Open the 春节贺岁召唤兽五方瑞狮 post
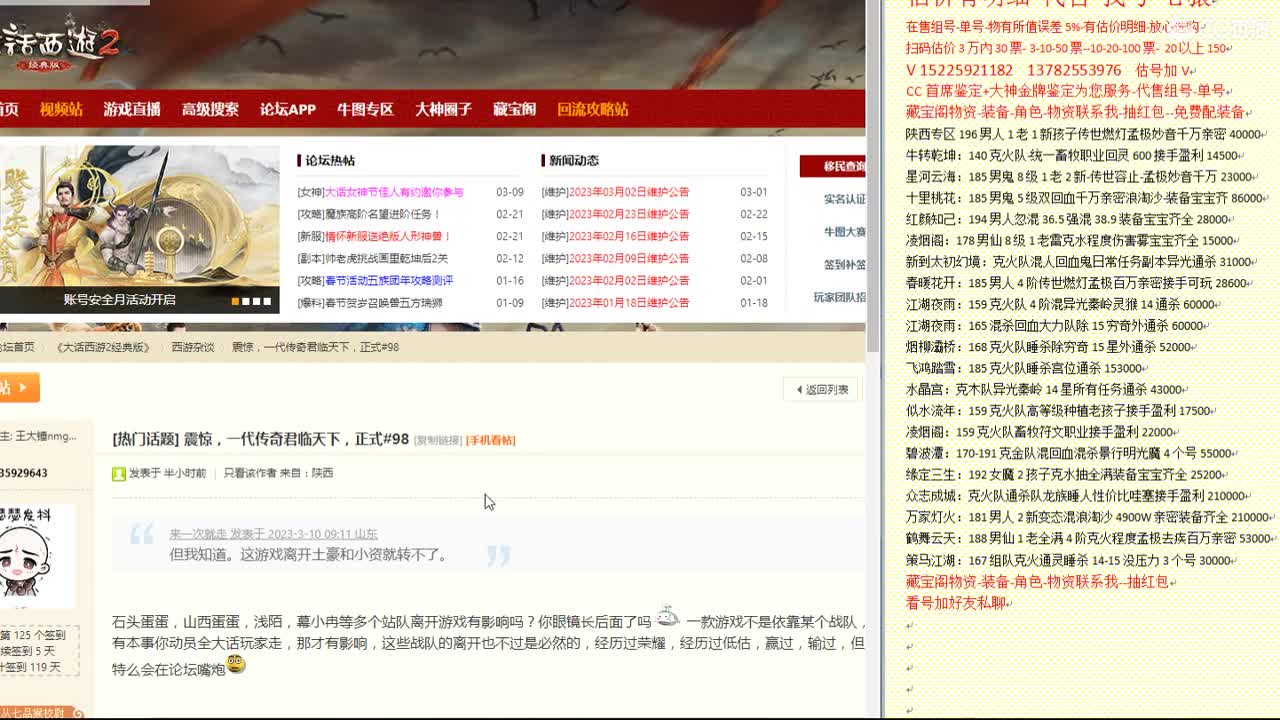This screenshot has width=1280, height=720. 383,302
